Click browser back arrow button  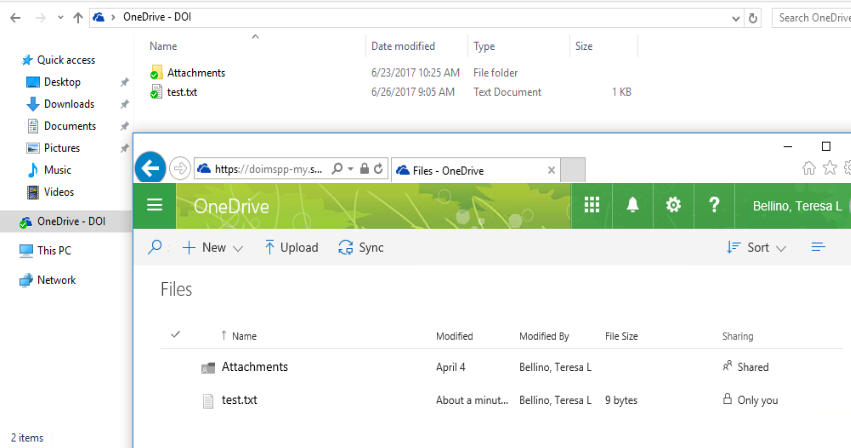150,168
